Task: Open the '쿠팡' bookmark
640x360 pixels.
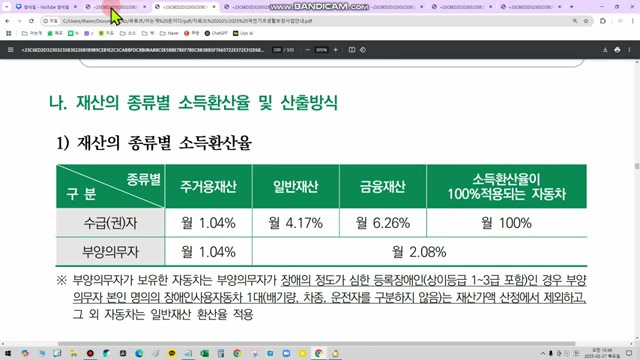Action: coord(192,33)
